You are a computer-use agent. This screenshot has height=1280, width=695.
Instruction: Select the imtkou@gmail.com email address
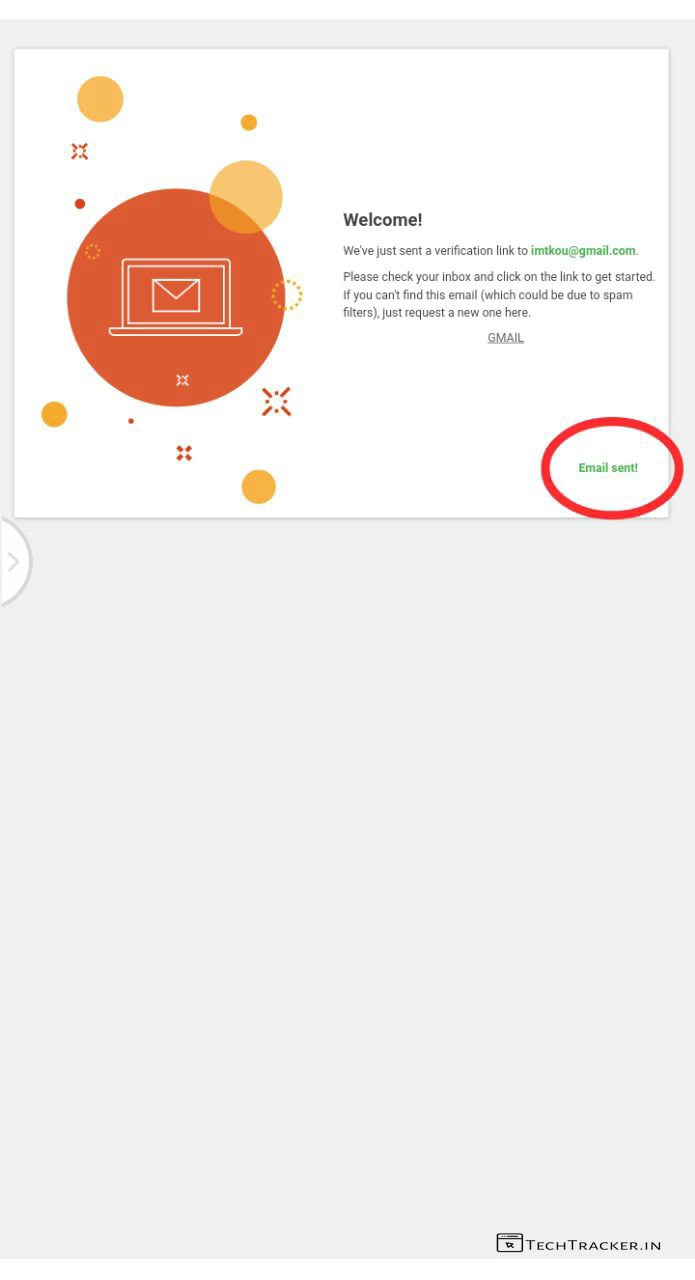[583, 251]
